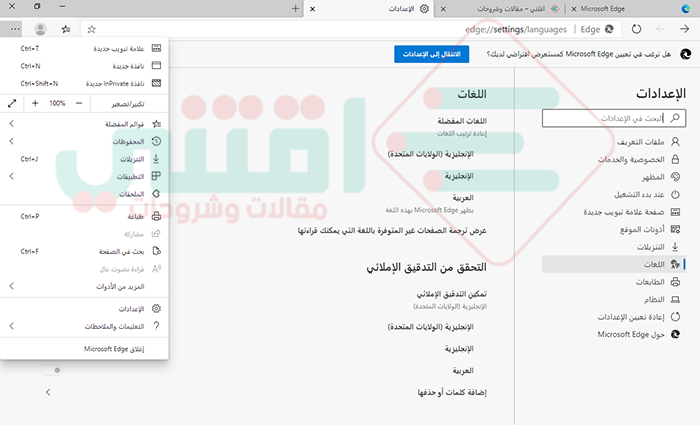Expand قوائم المفضلة (Favorites) submenu
Viewport: 700px width, 425px height.
84,124
